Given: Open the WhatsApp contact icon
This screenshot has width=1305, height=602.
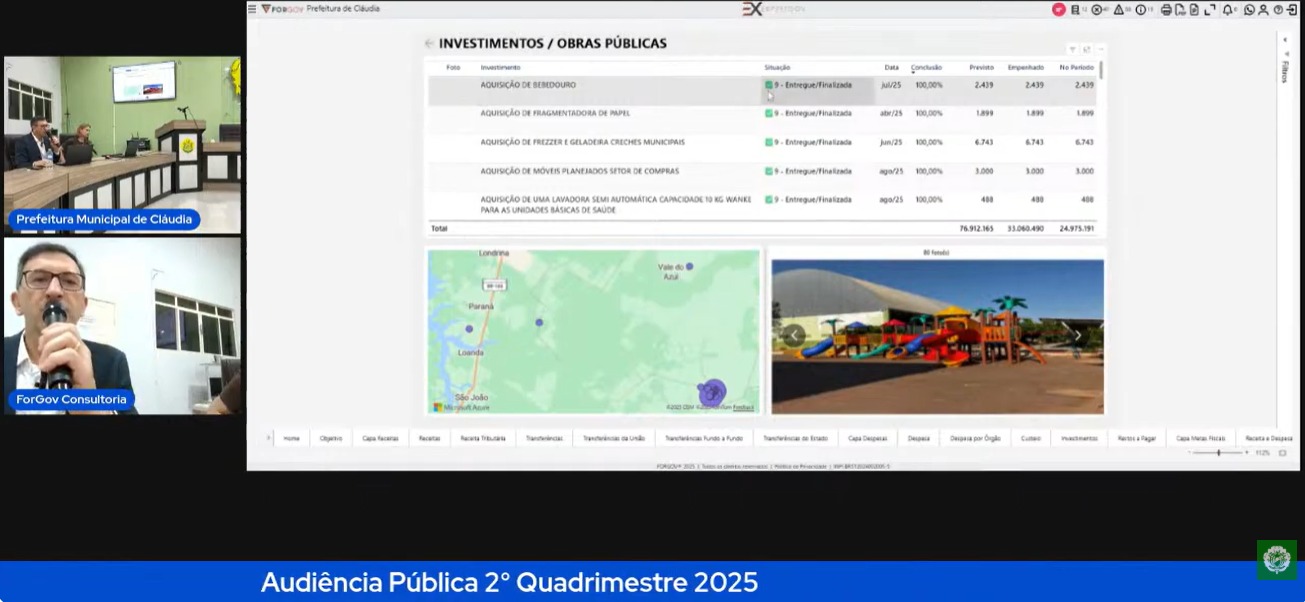Looking at the screenshot, I should pyautogui.click(x=1249, y=10).
